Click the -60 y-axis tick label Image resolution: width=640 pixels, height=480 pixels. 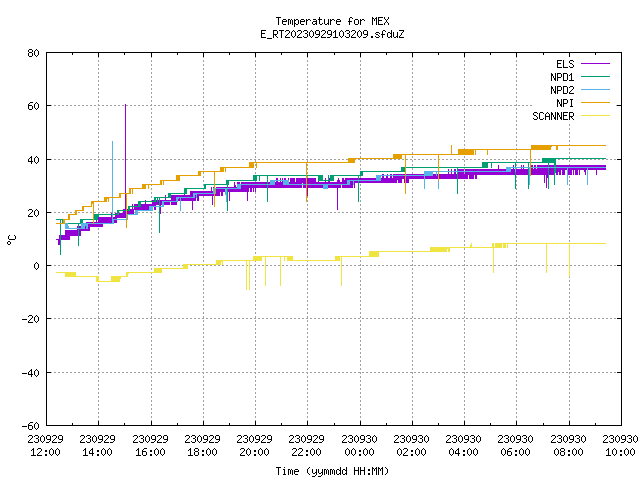(31, 426)
